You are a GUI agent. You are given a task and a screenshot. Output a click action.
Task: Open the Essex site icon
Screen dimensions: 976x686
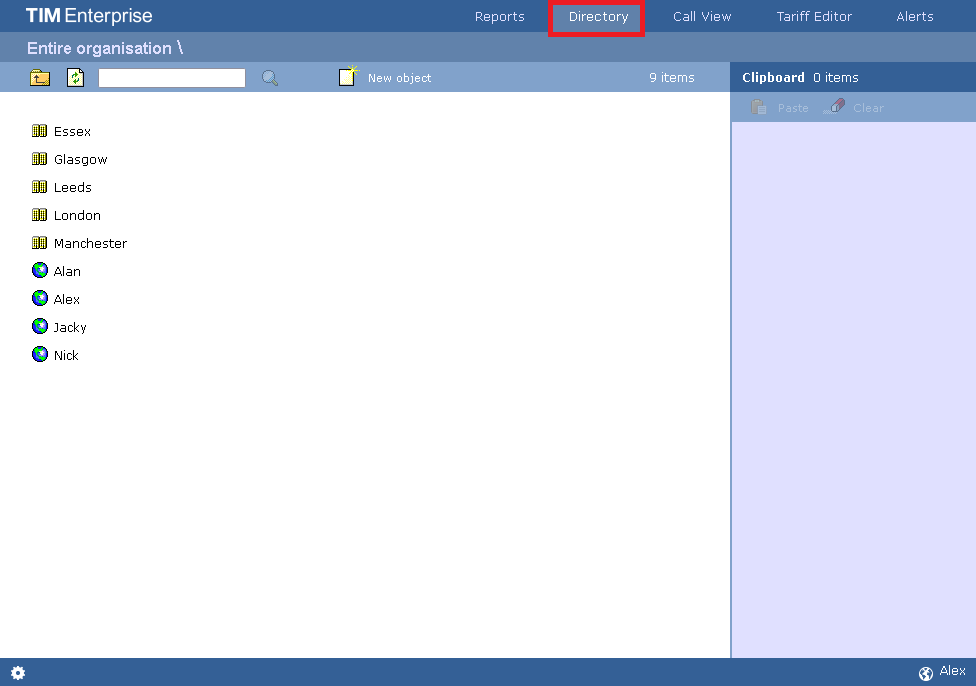tap(40, 131)
